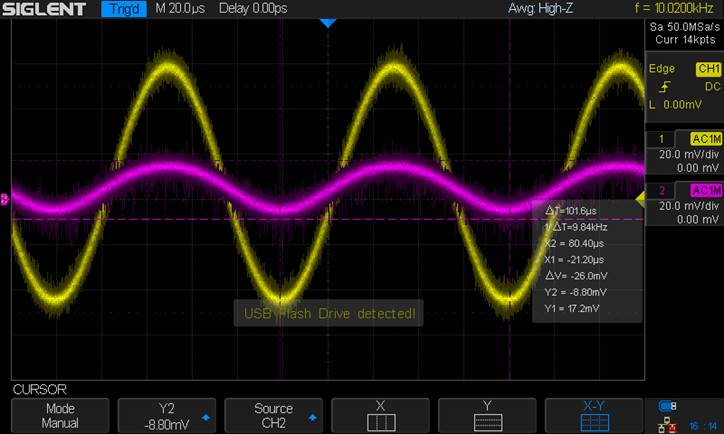
Task: Click the M 20.0µs timebase readout
Action: click(180, 8)
